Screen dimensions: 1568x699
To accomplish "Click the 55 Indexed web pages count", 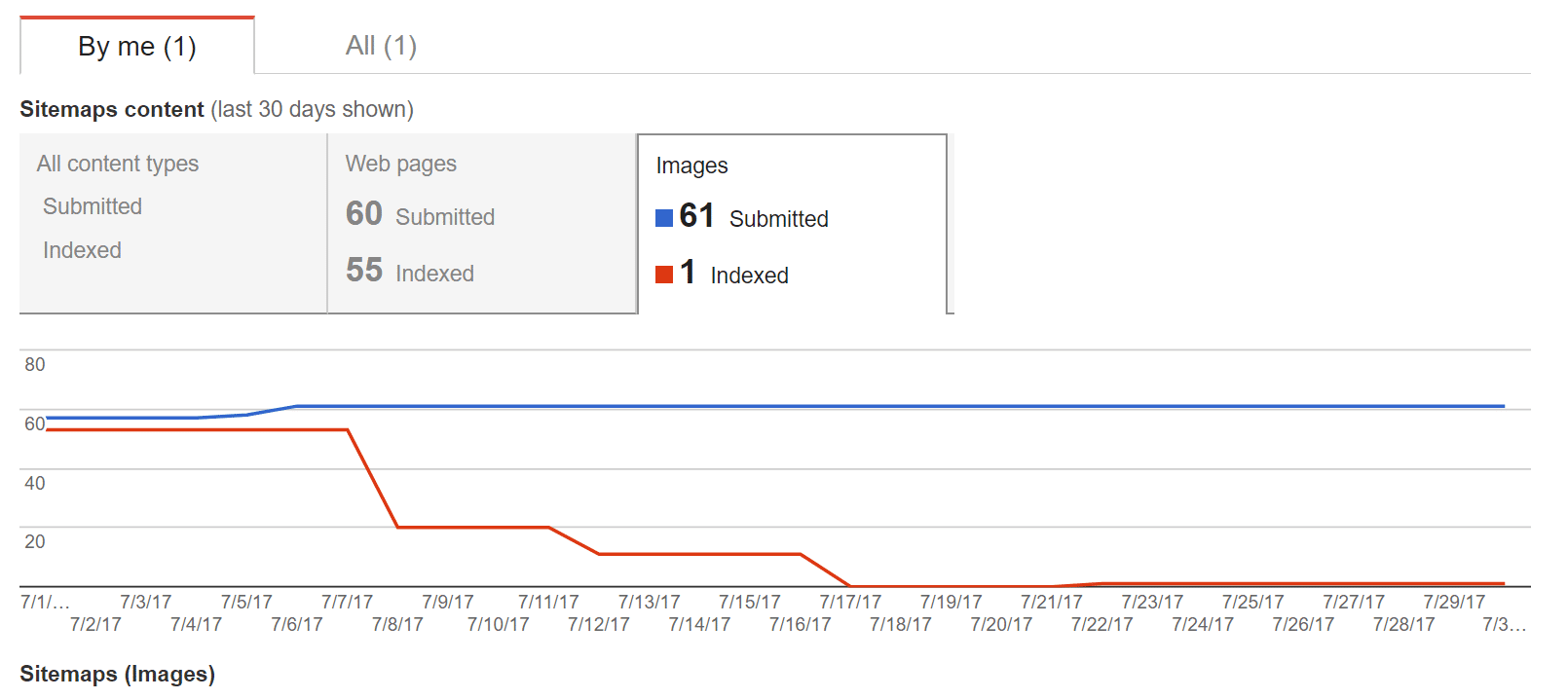I will [363, 271].
